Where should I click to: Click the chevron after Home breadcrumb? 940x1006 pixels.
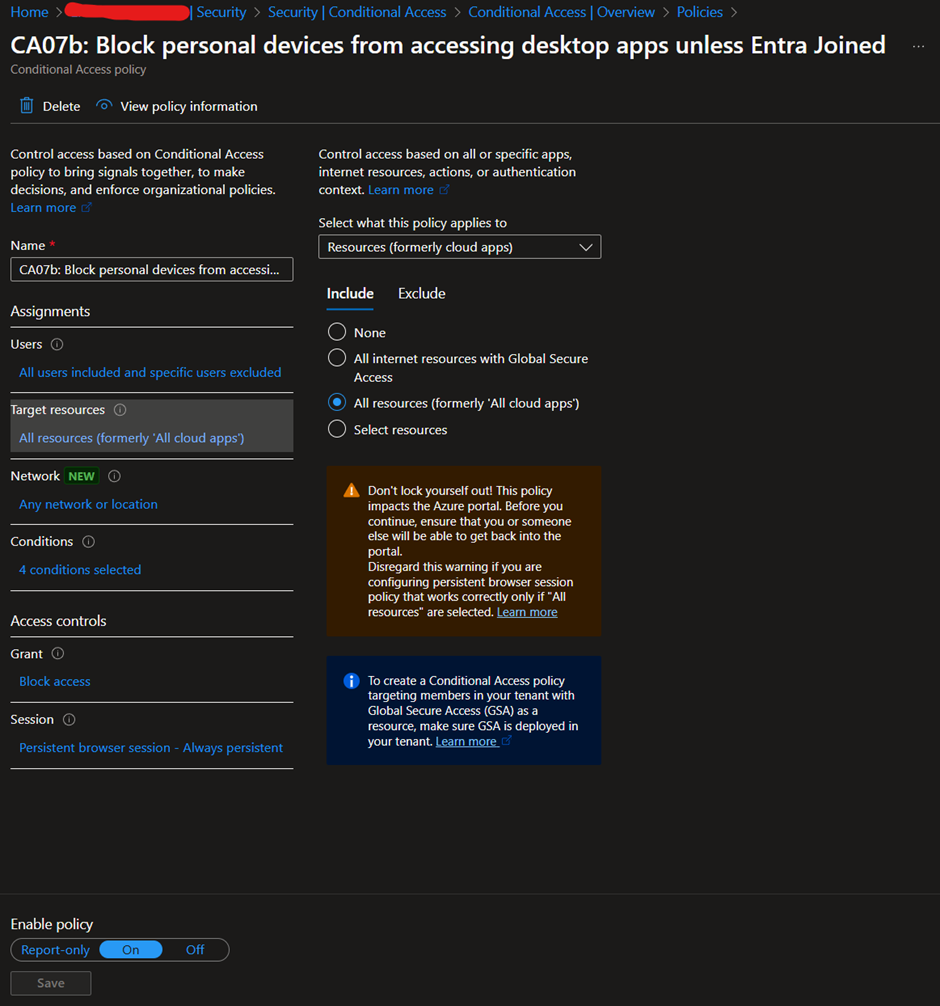coord(59,12)
